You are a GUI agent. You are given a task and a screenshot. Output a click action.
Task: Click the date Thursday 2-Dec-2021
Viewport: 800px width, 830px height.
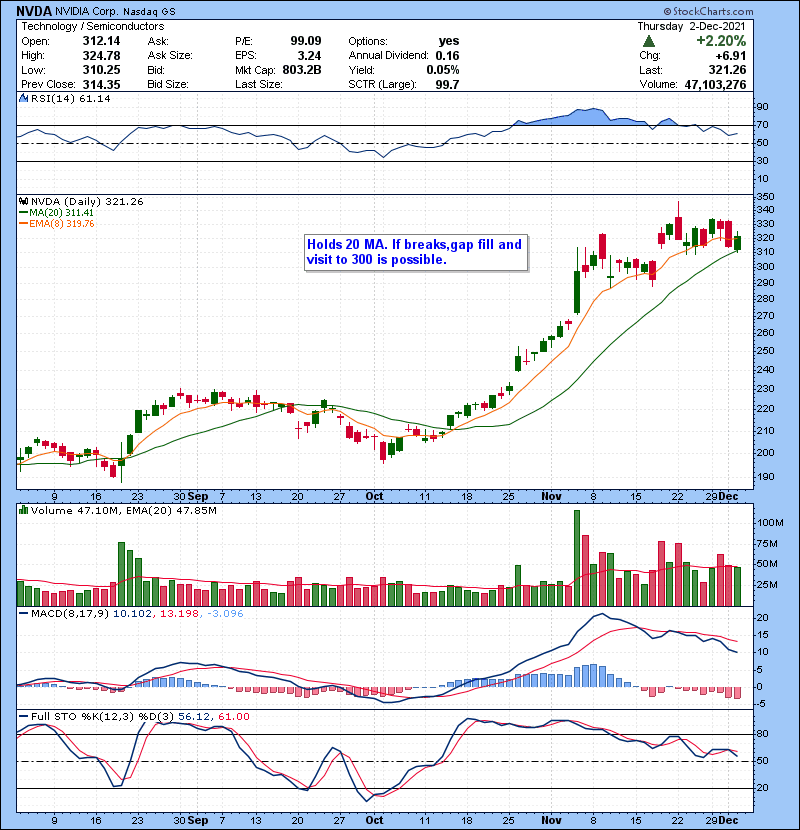pos(691,26)
